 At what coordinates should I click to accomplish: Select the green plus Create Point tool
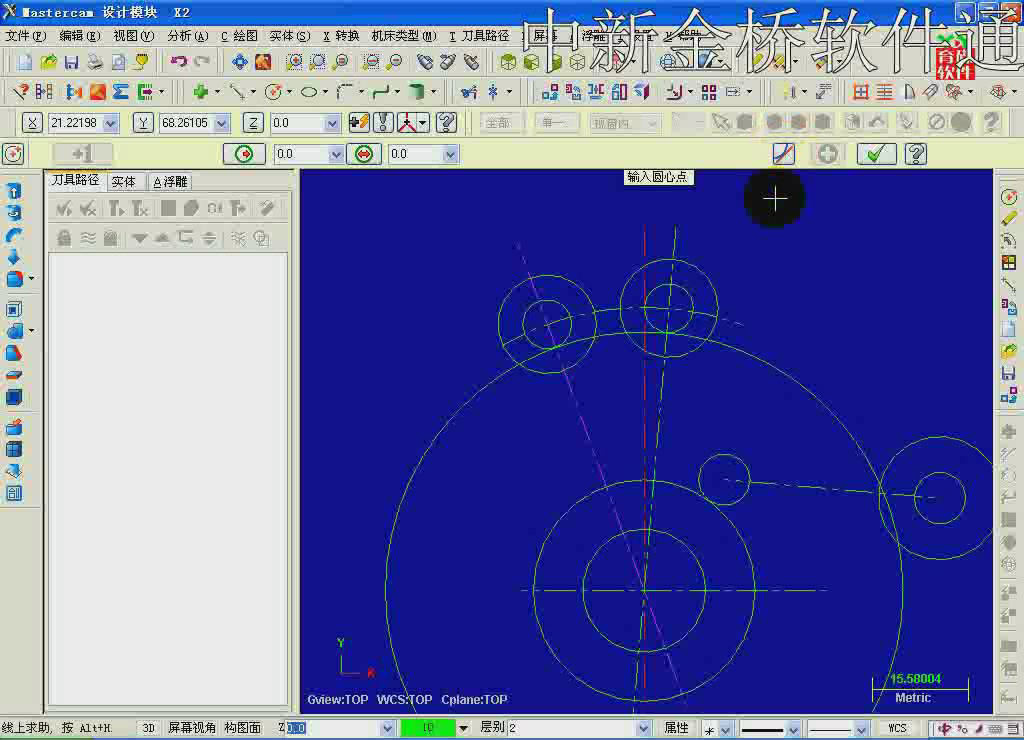click(200, 92)
